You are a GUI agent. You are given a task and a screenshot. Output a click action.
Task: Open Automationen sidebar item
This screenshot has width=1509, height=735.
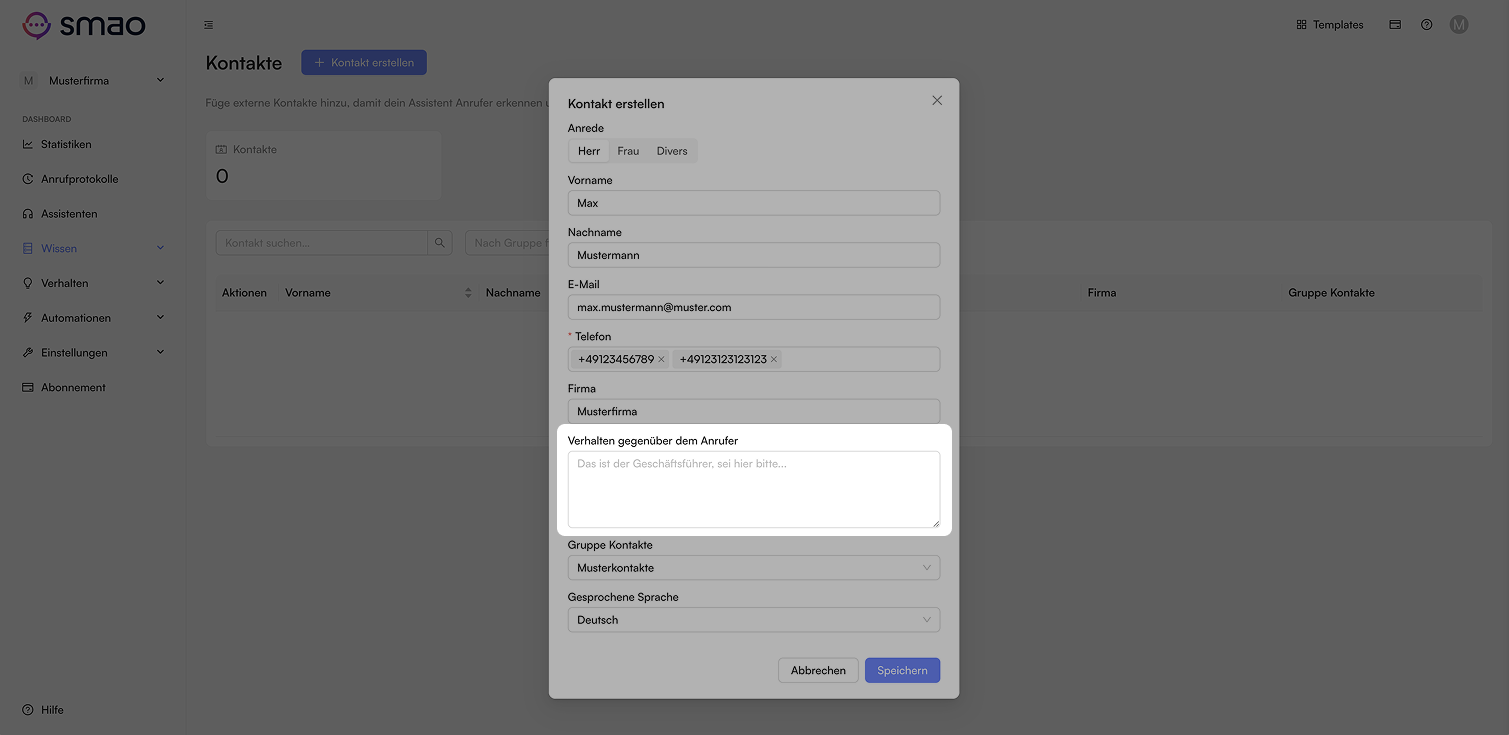[76, 318]
